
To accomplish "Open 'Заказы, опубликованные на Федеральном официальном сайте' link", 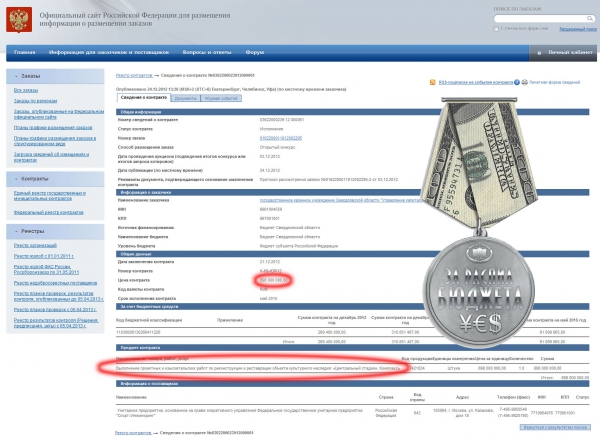I will pos(59,114).
